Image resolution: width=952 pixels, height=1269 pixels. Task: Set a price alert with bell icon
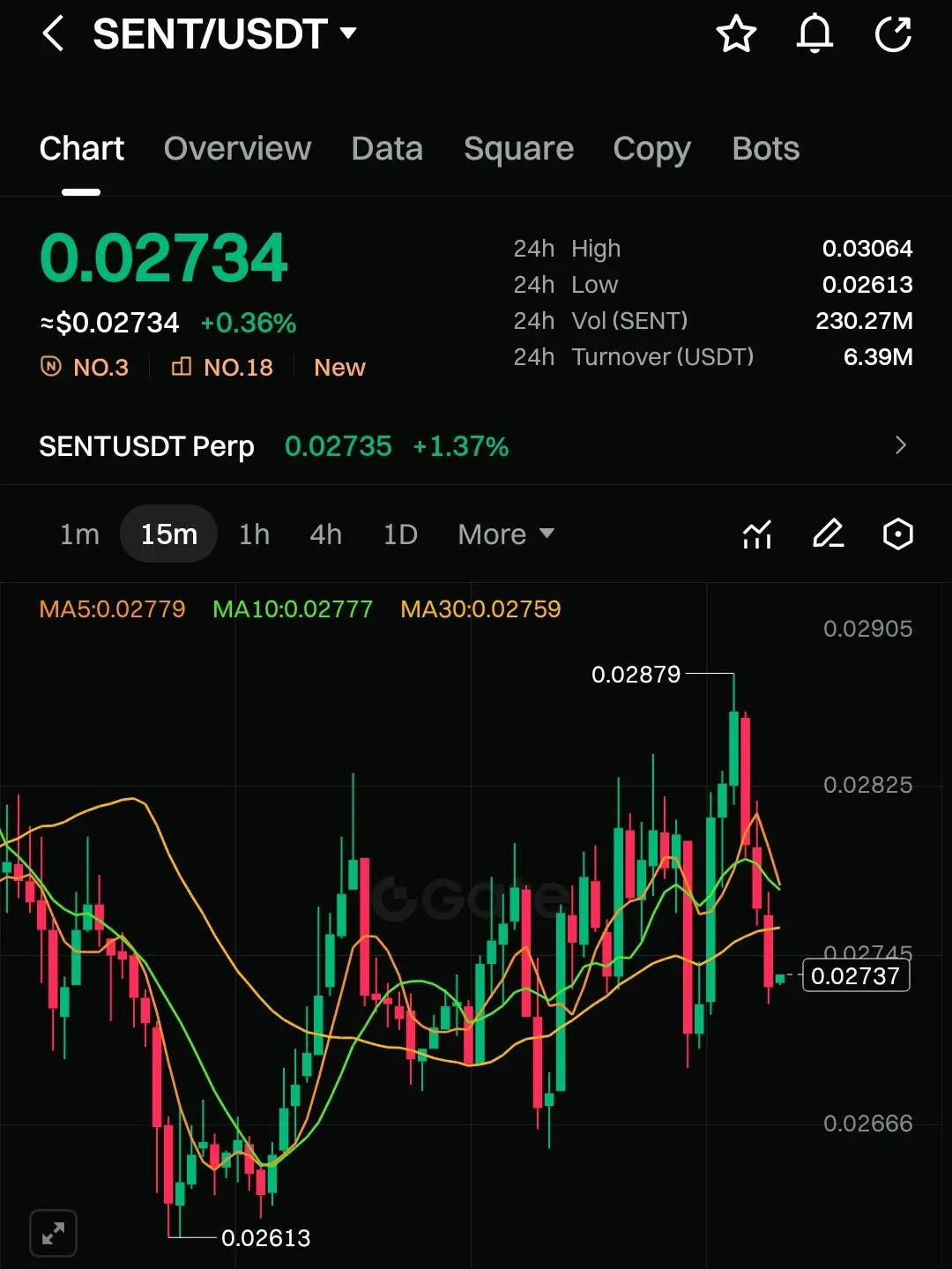pyautogui.click(x=814, y=34)
